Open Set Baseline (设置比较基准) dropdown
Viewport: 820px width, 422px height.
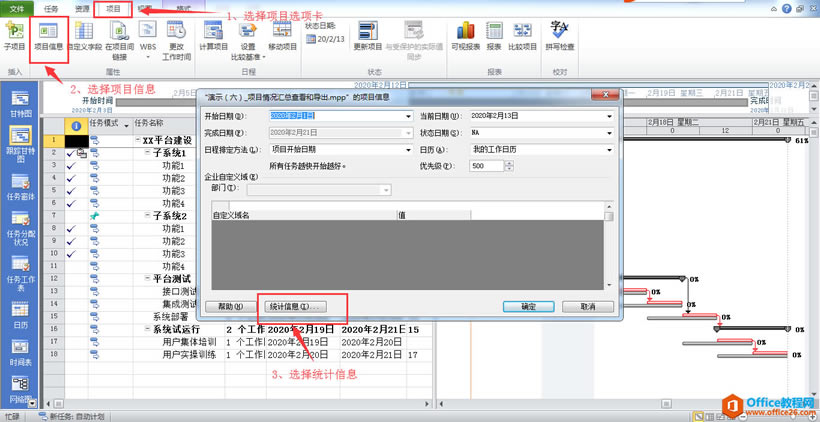248,41
